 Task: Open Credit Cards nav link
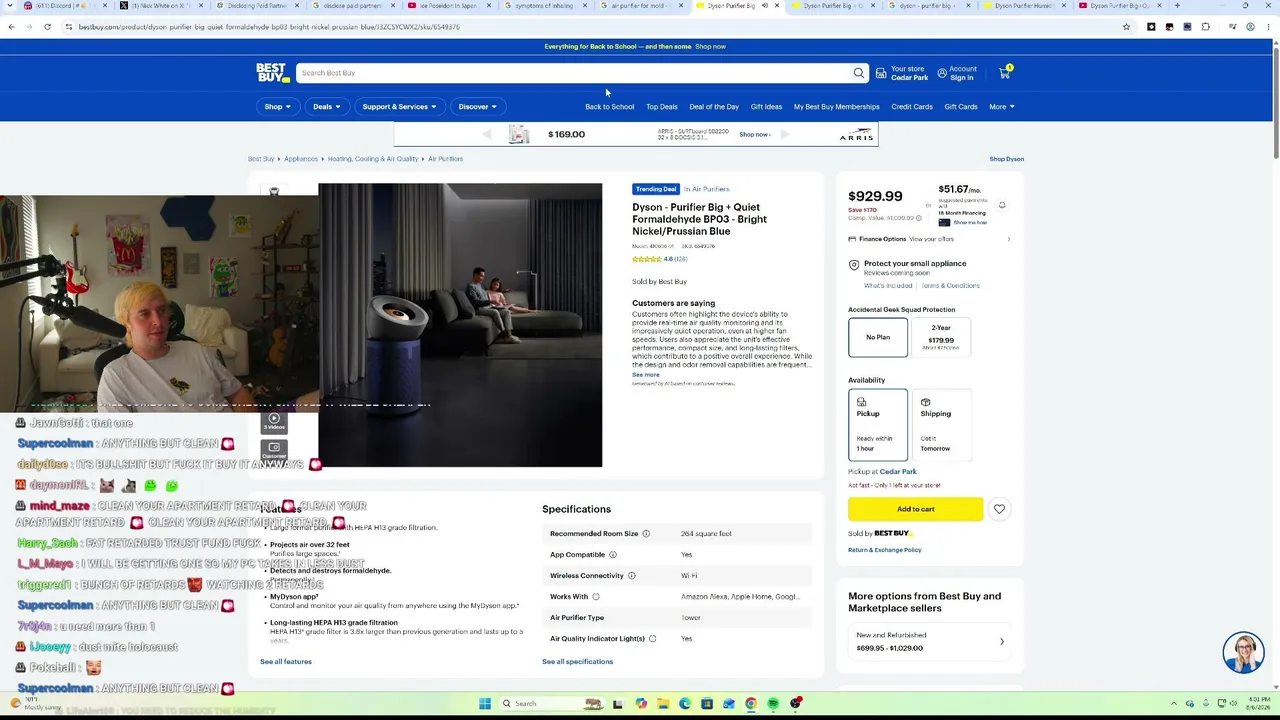912,107
